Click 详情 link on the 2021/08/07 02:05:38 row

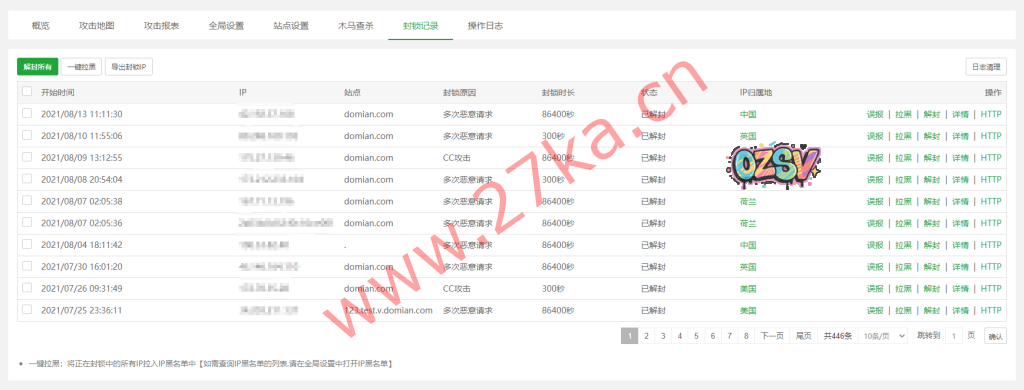(960, 201)
